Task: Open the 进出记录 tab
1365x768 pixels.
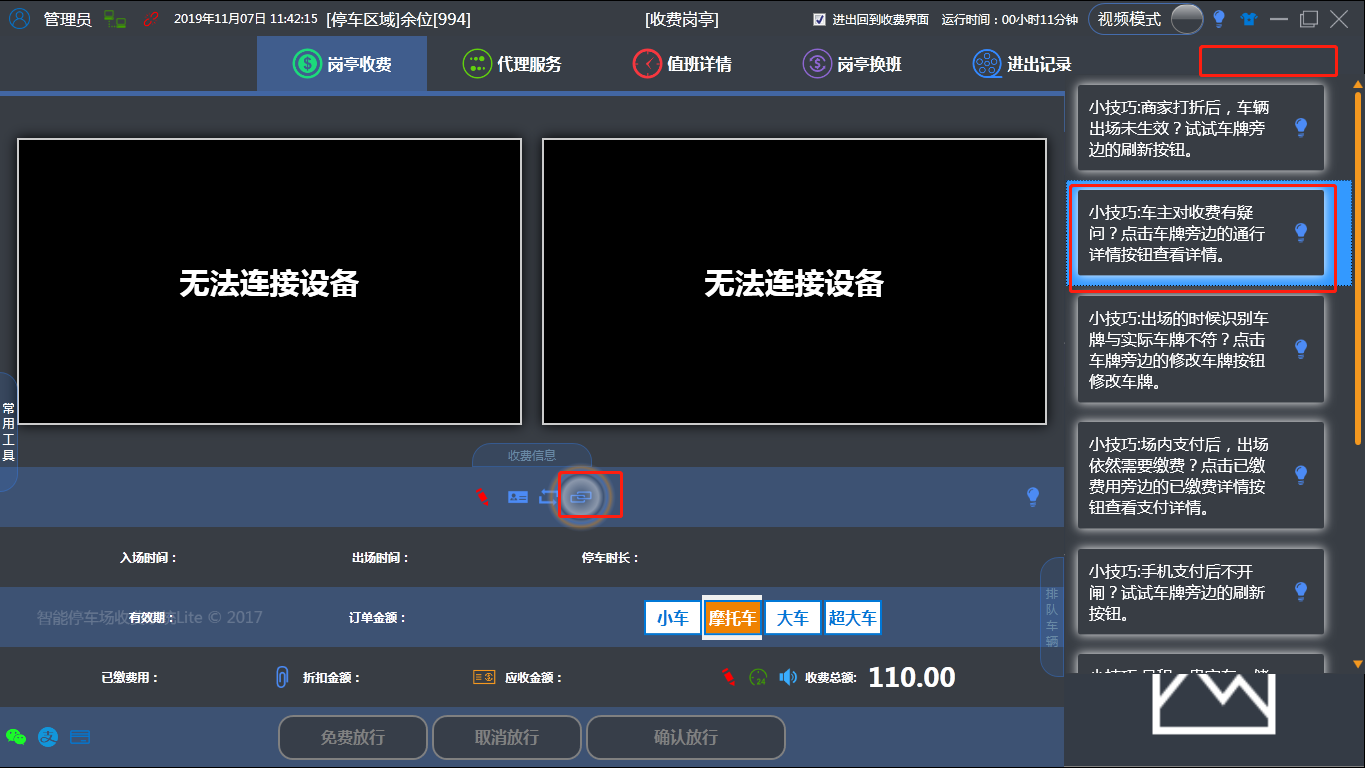Action: tap(1022, 64)
